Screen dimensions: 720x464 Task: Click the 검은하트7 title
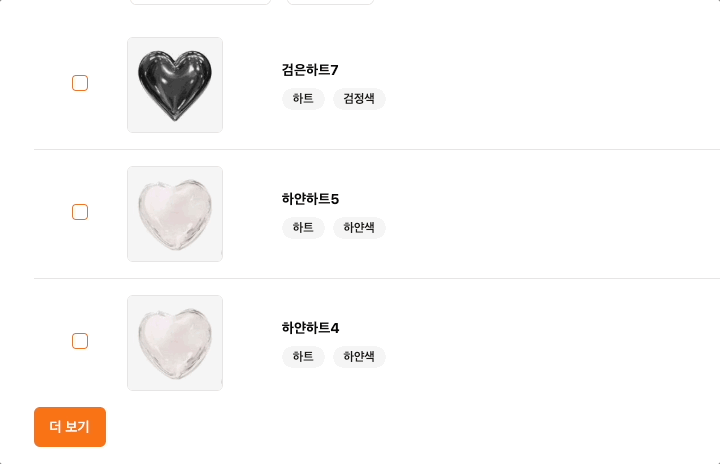tap(310, 70)
